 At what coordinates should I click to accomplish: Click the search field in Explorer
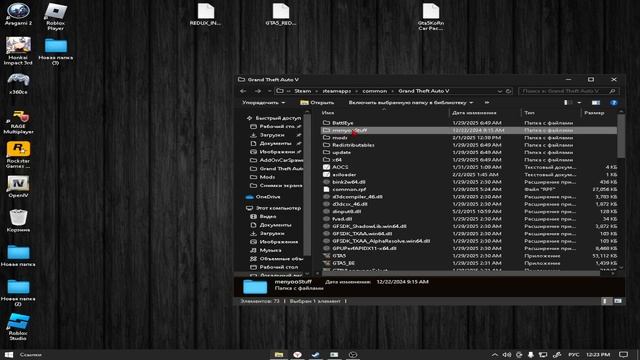568,91
